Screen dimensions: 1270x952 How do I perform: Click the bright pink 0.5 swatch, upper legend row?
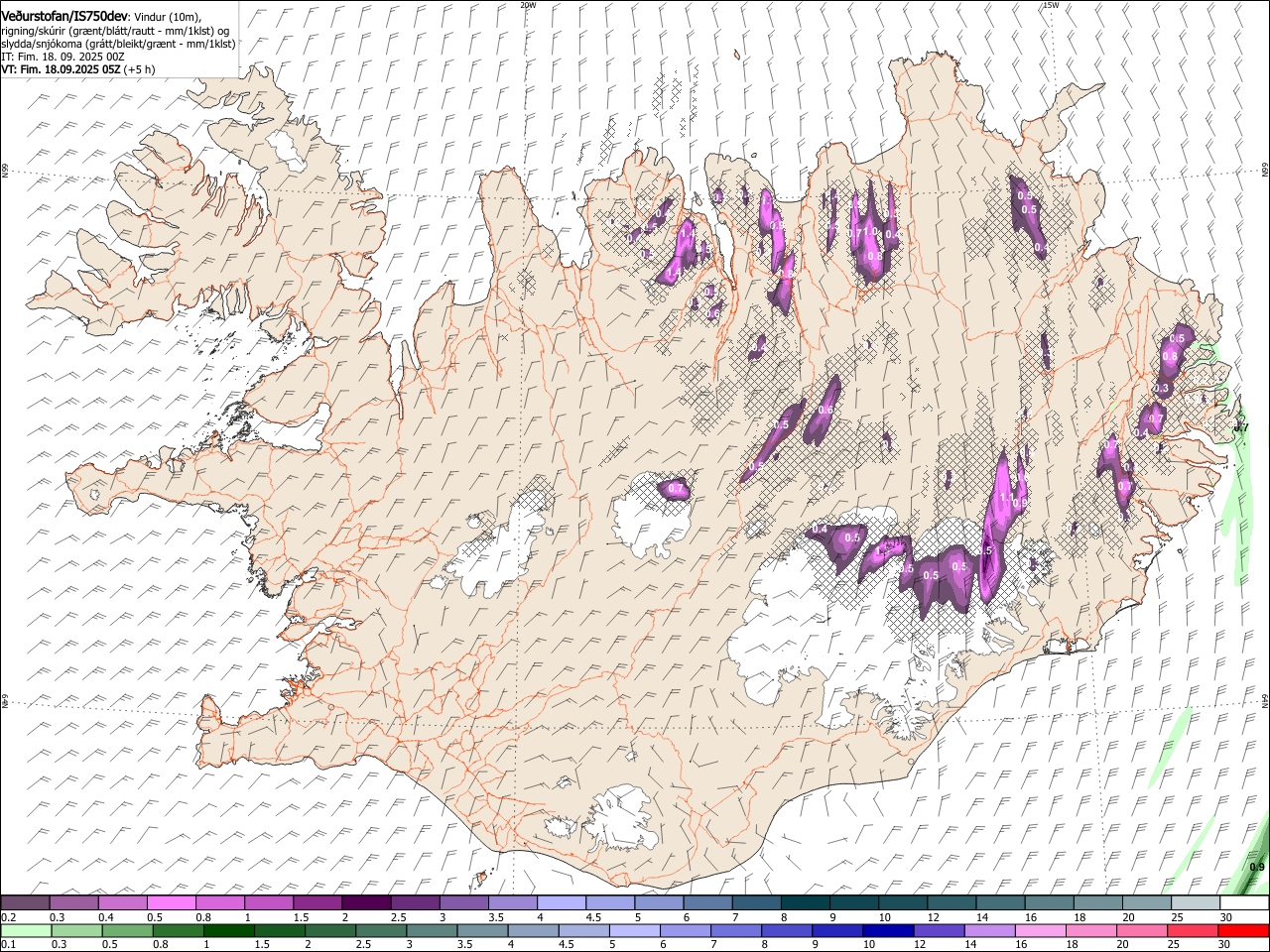point(172,902)
